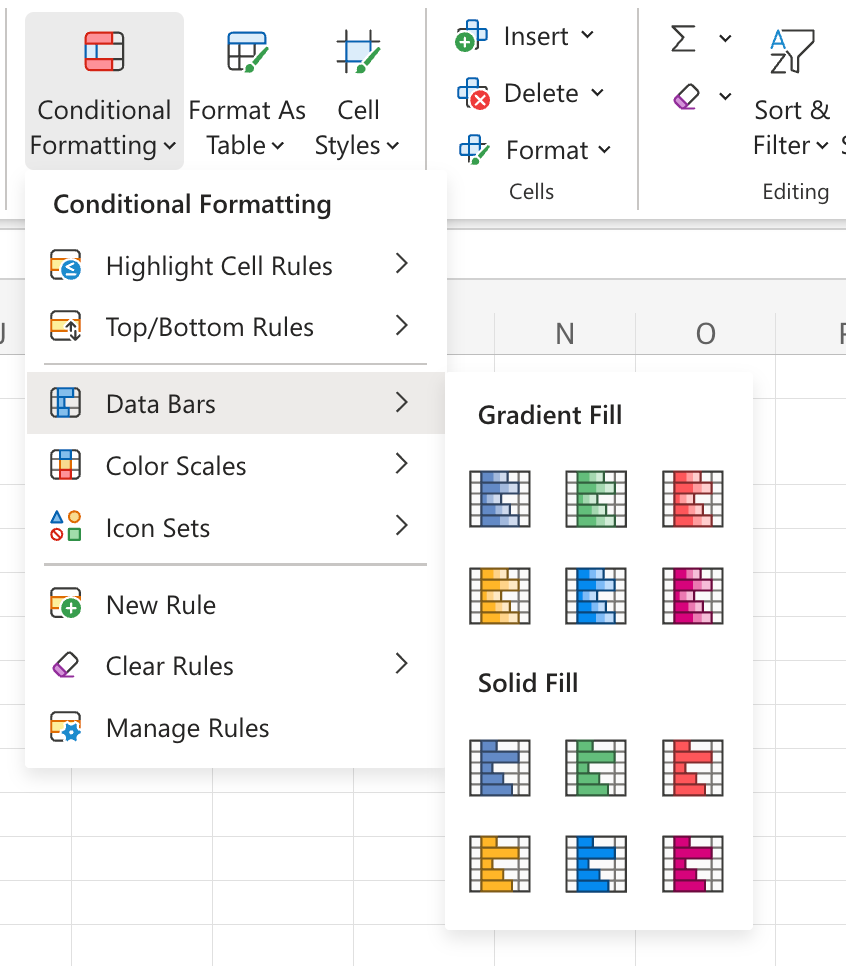
Task: Apply the red gradient fill data bar
Action: [x=692, y=498]
